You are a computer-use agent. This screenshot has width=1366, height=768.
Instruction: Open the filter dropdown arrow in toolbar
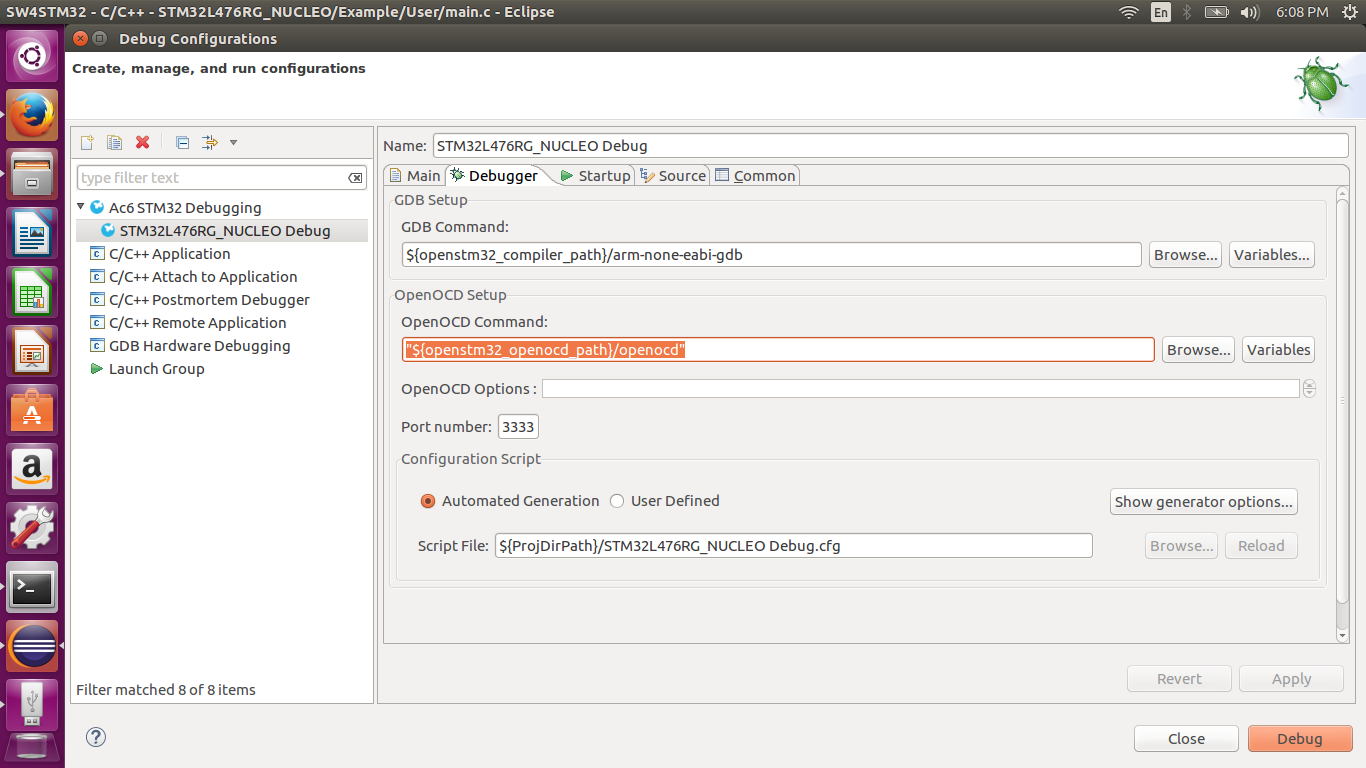click(x=233, y=142)
